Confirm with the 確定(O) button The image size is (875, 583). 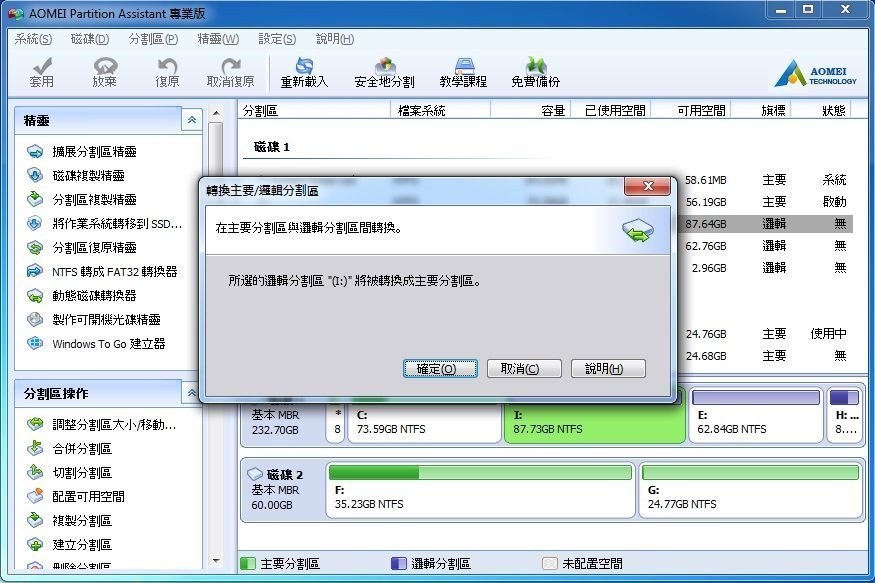click(440, 369)
